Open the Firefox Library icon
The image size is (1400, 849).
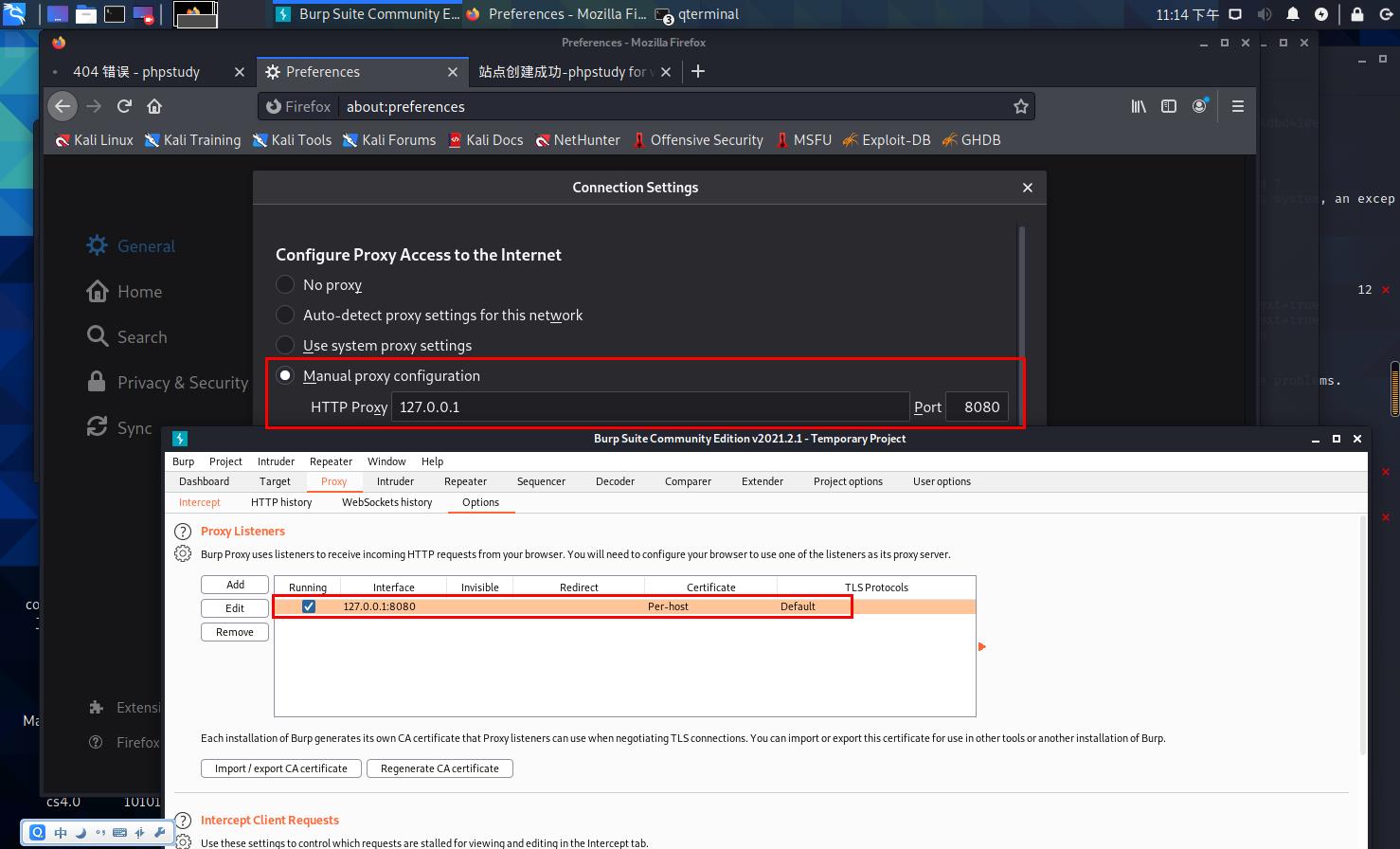tap(1139, 106)
